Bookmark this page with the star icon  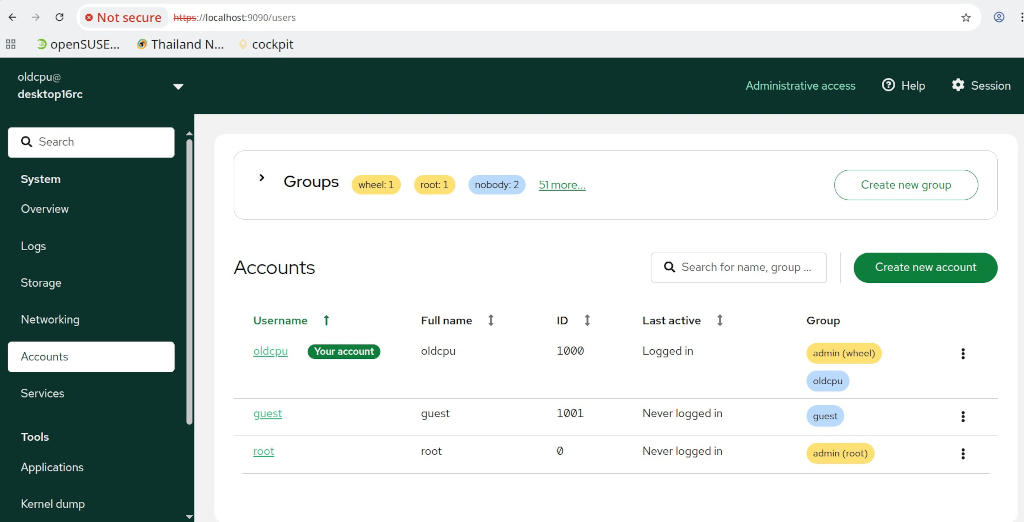point(965,17)
